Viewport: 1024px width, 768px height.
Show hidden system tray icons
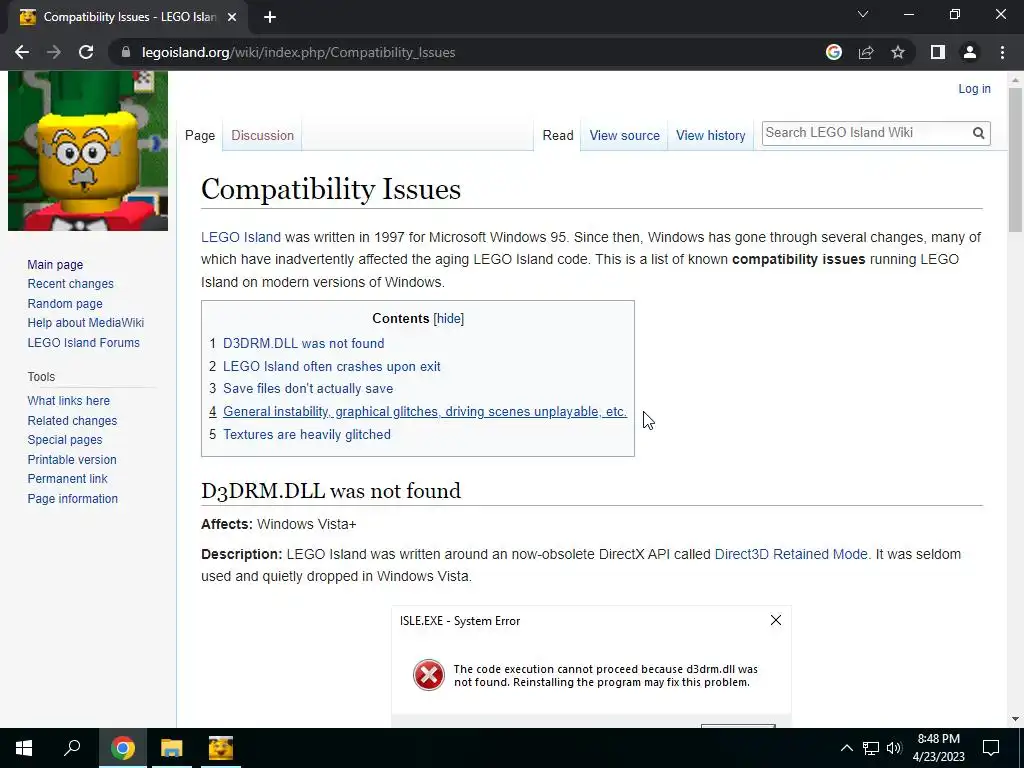(846, 748)
